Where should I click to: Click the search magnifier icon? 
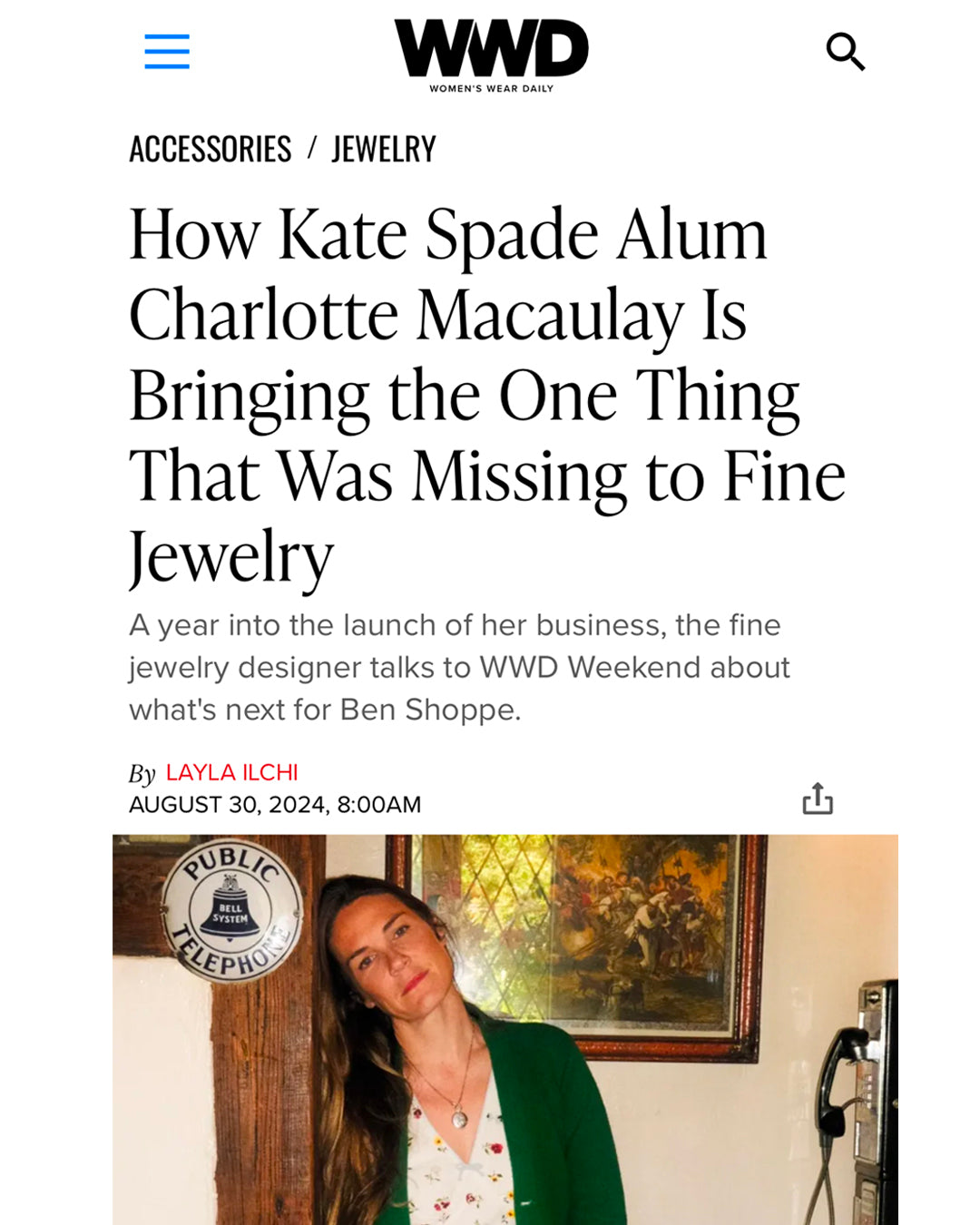[845, 52]
